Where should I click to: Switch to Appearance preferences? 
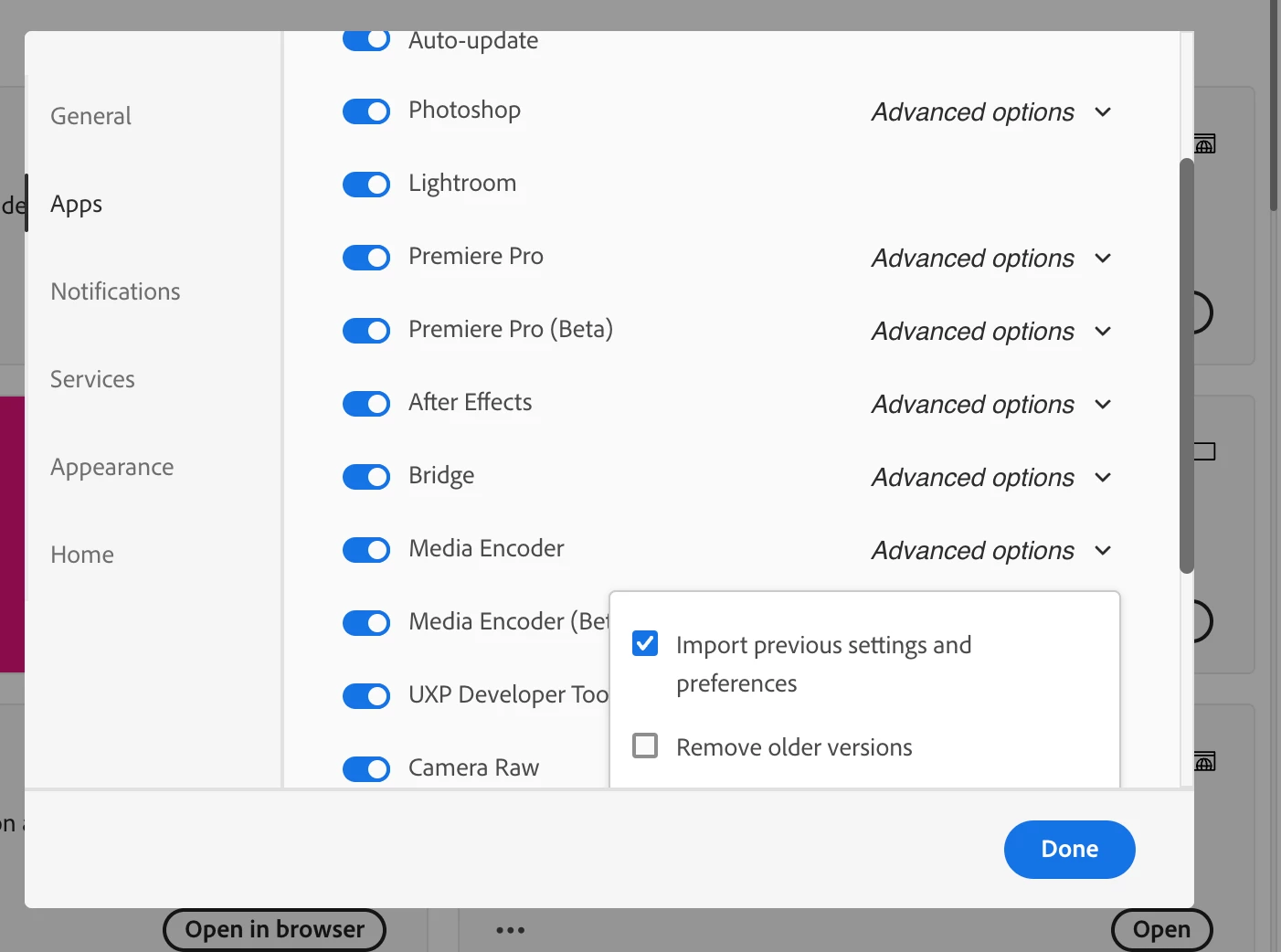coord(112,467)
